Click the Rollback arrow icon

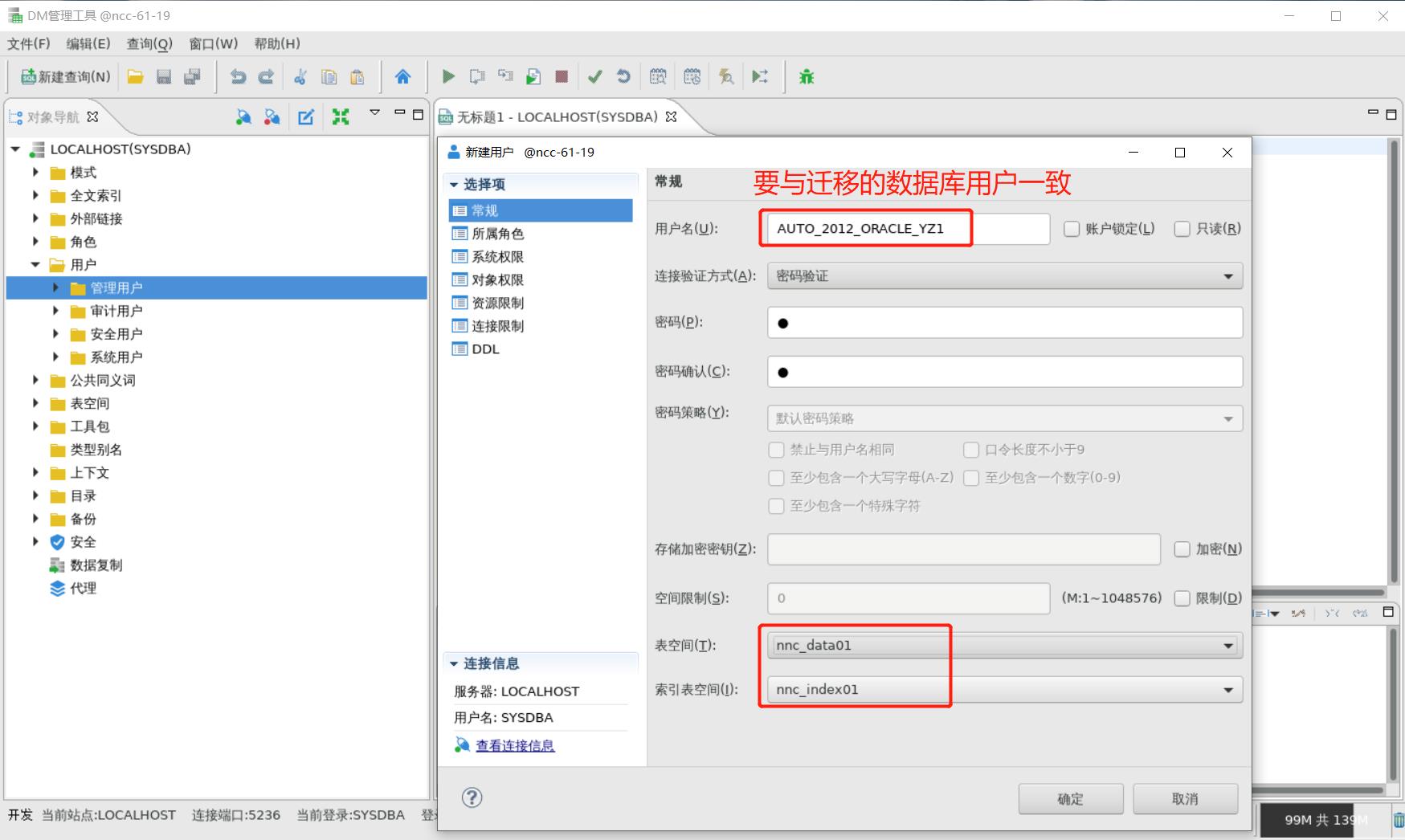click(623, 77)
